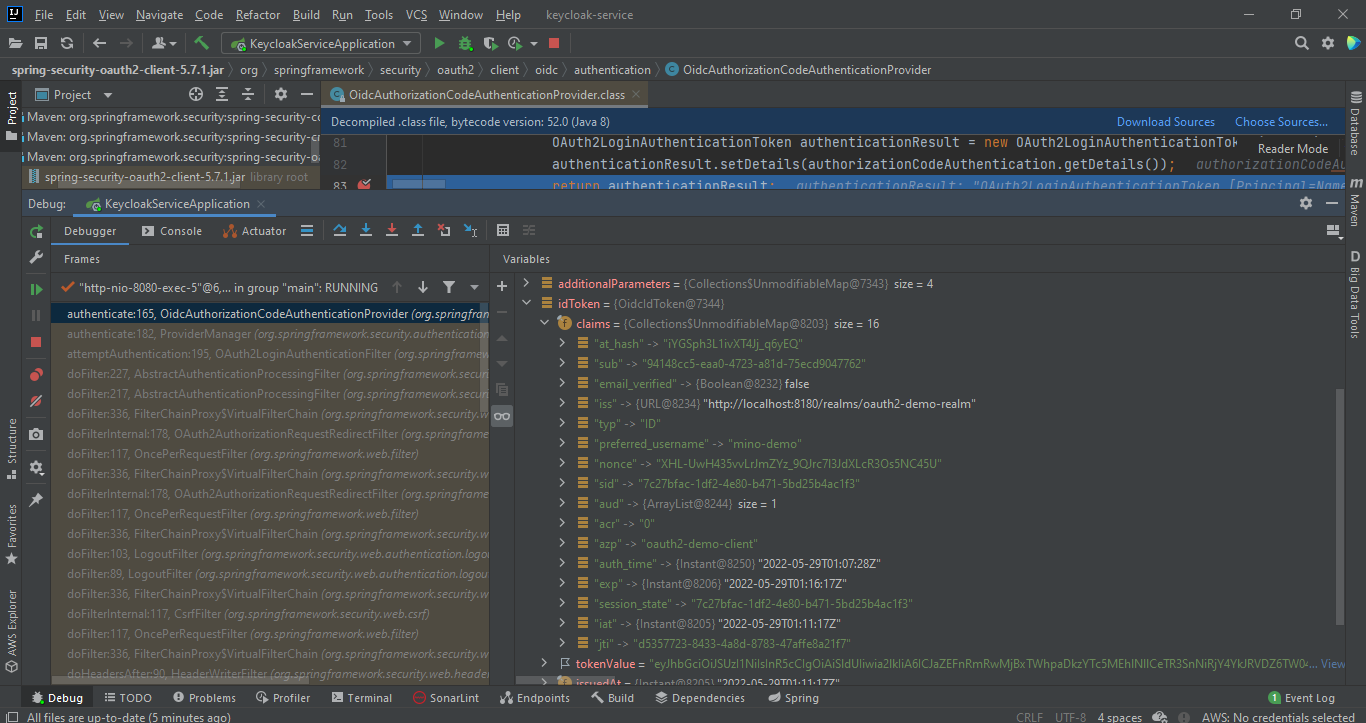Expand the "auth_time" Instant entry
Image resolution: width=1366 pixels, height=723 pixels.
coord(563,563)
